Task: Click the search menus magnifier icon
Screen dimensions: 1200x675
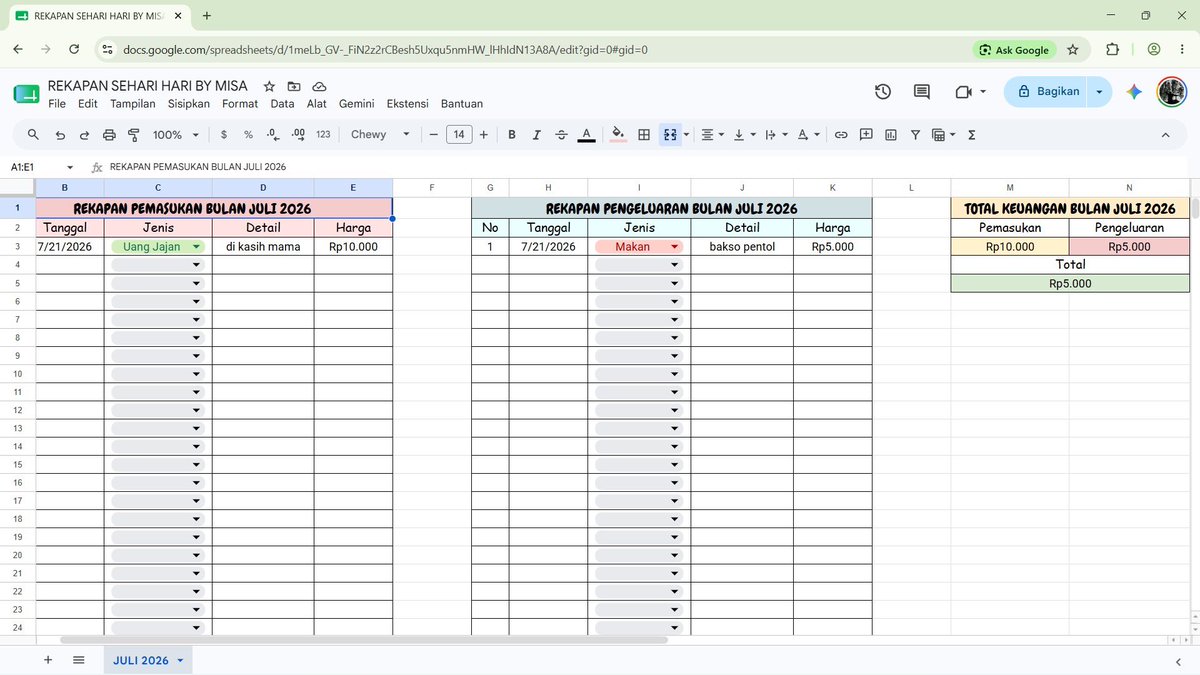Action: [33, 134]
